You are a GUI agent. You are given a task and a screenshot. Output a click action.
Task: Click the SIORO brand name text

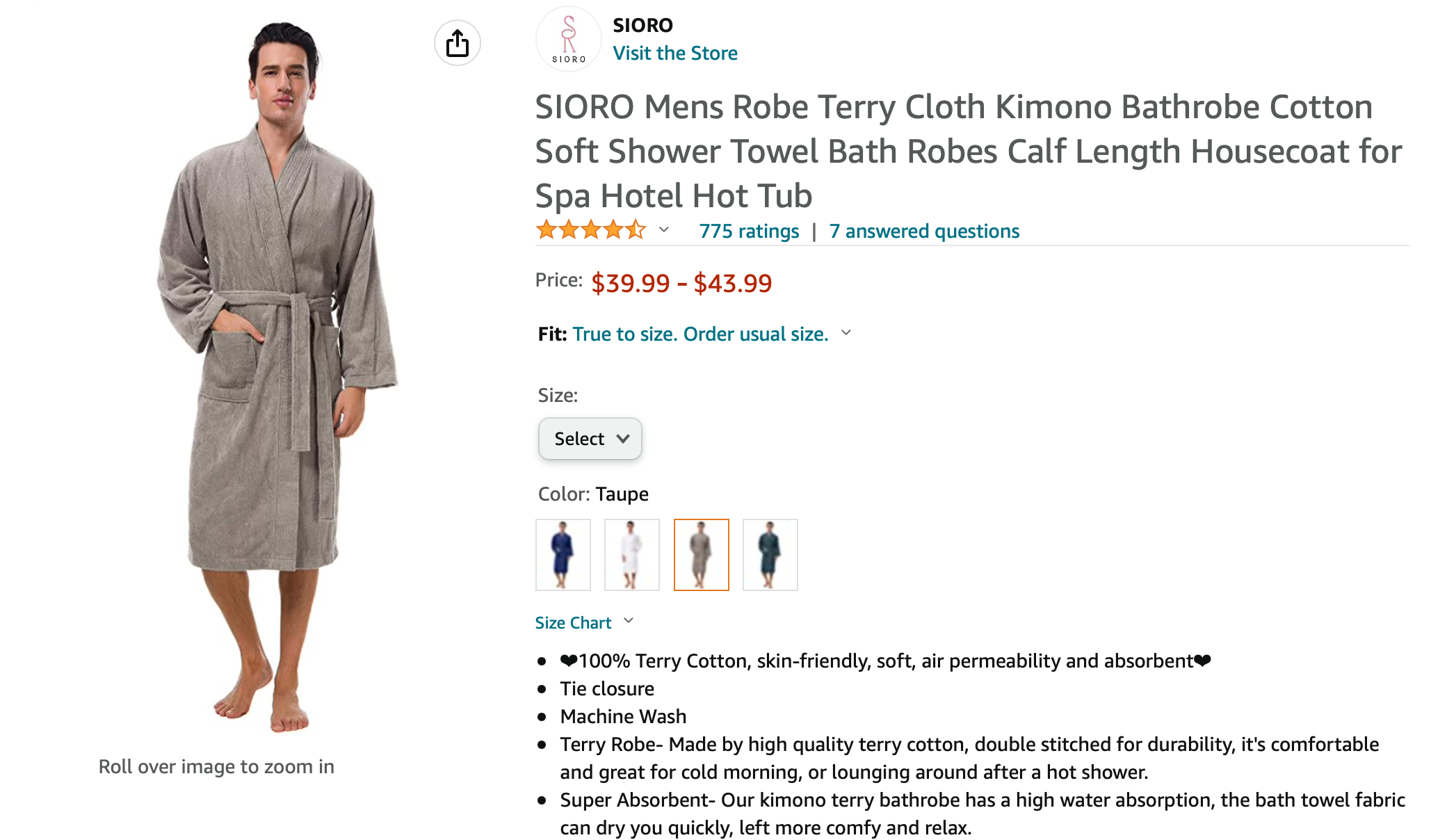pos(642,25)
